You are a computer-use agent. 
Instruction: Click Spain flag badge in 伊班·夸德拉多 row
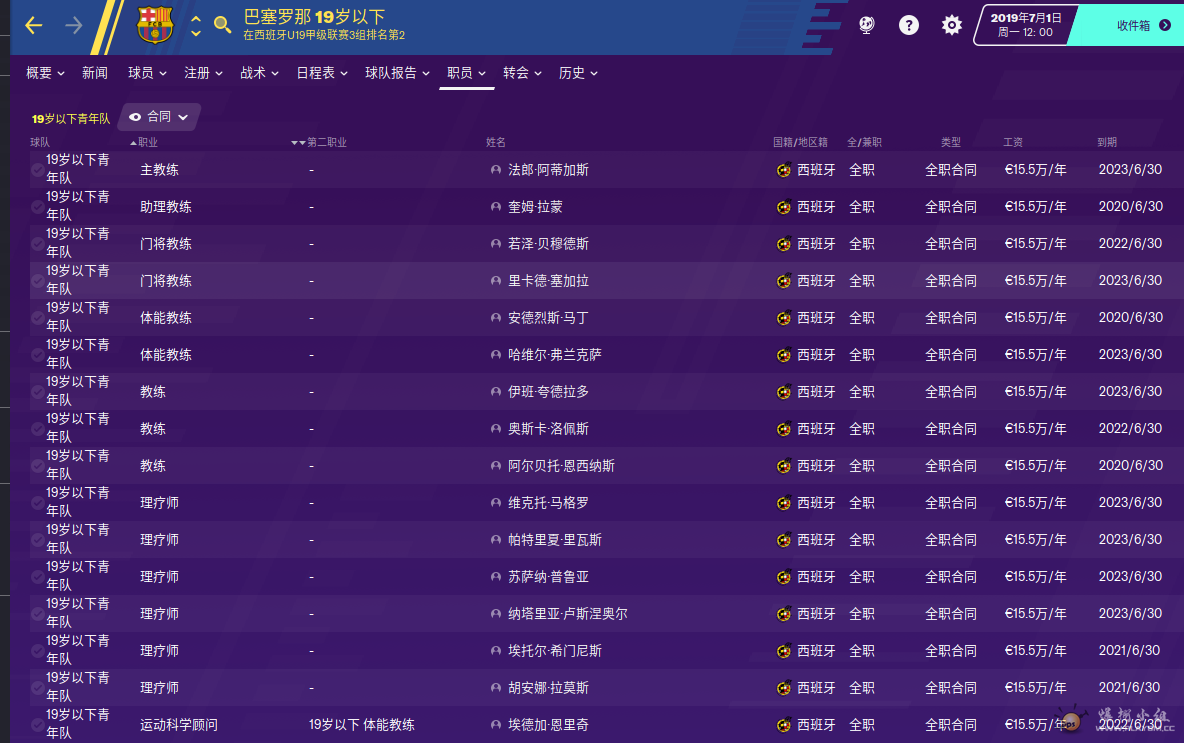784,392
